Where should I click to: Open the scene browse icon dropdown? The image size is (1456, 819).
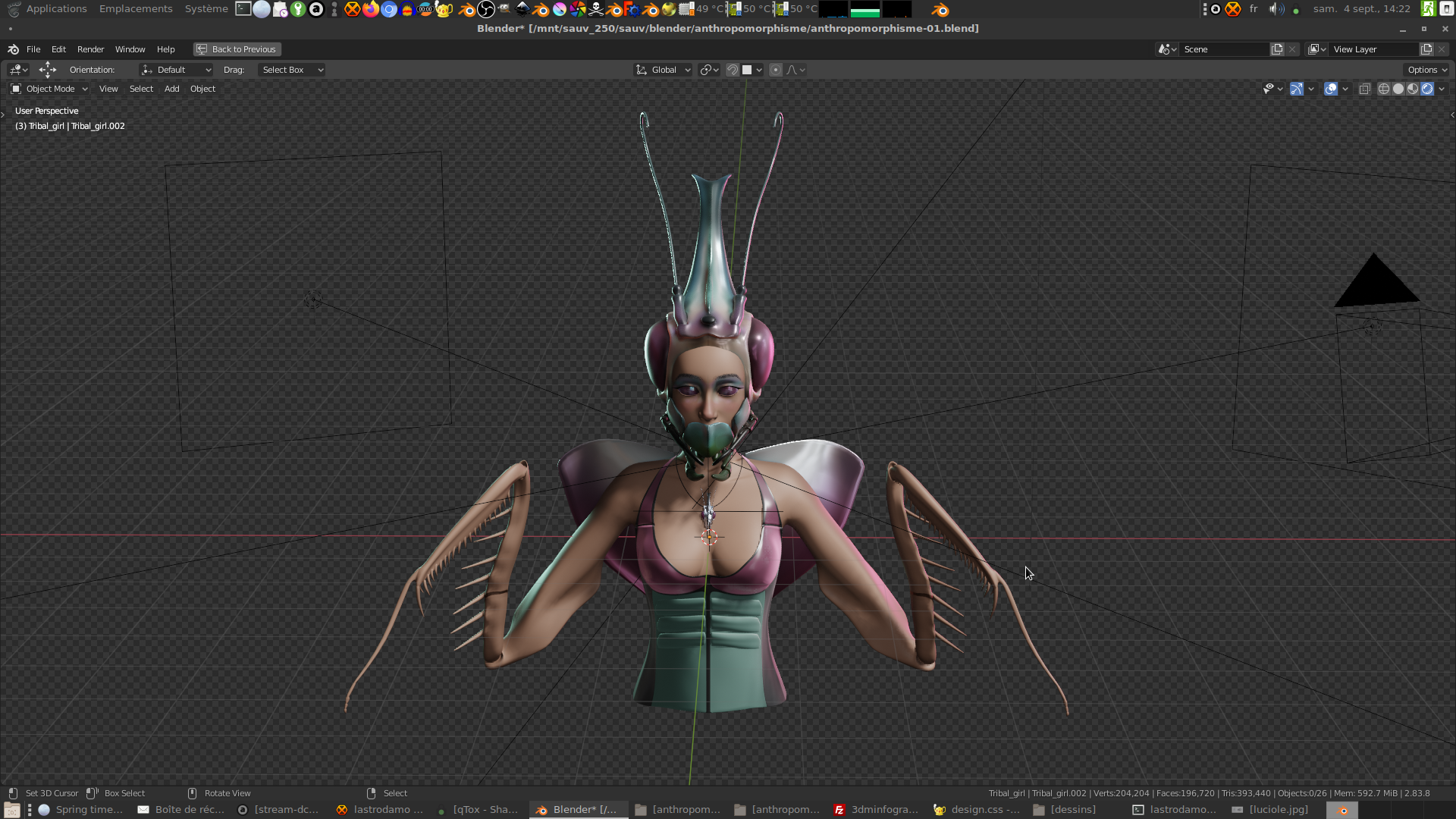click(1167, 49)
